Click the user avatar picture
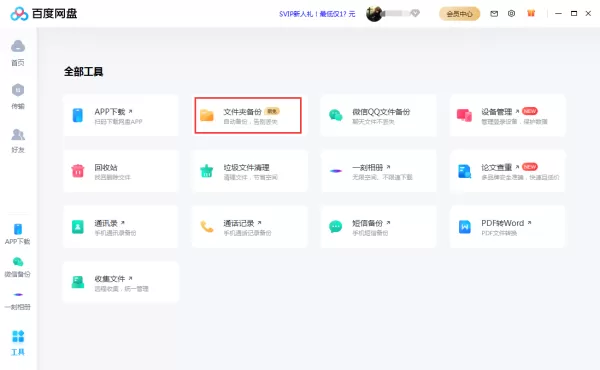Viewport: 600px width, 370px height. click(x=374, y=14)
